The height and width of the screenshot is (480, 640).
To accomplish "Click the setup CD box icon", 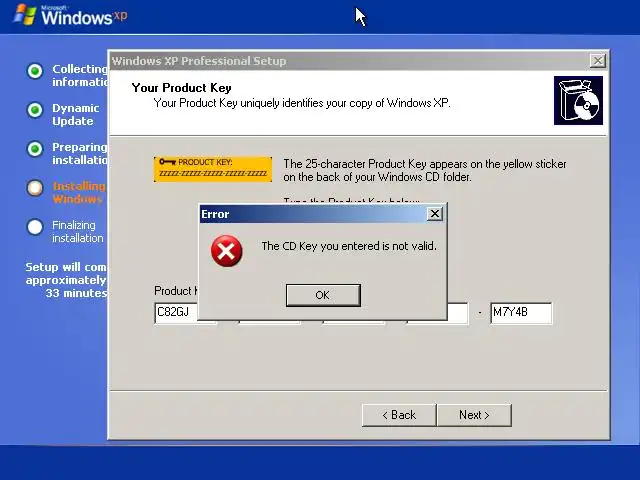I will (x=578, y=100).
